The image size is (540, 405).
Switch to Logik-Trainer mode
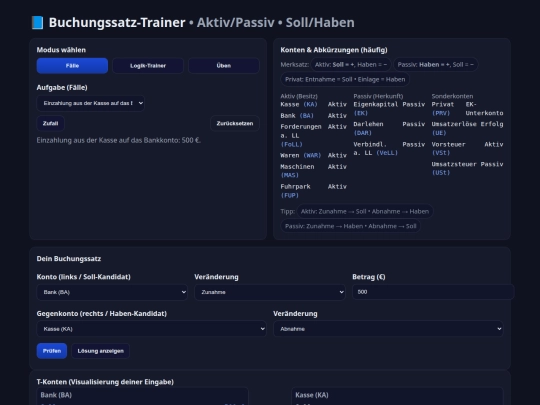coord(148,66)
